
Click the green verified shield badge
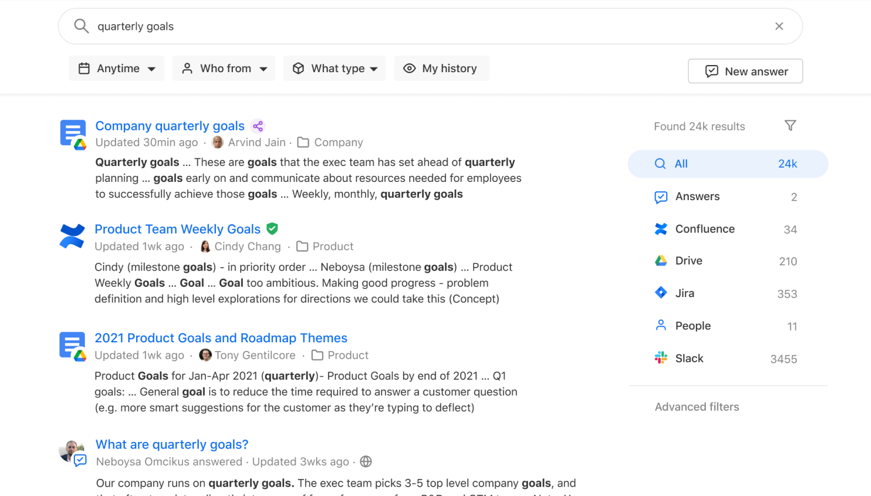click(x=272, y=229)
